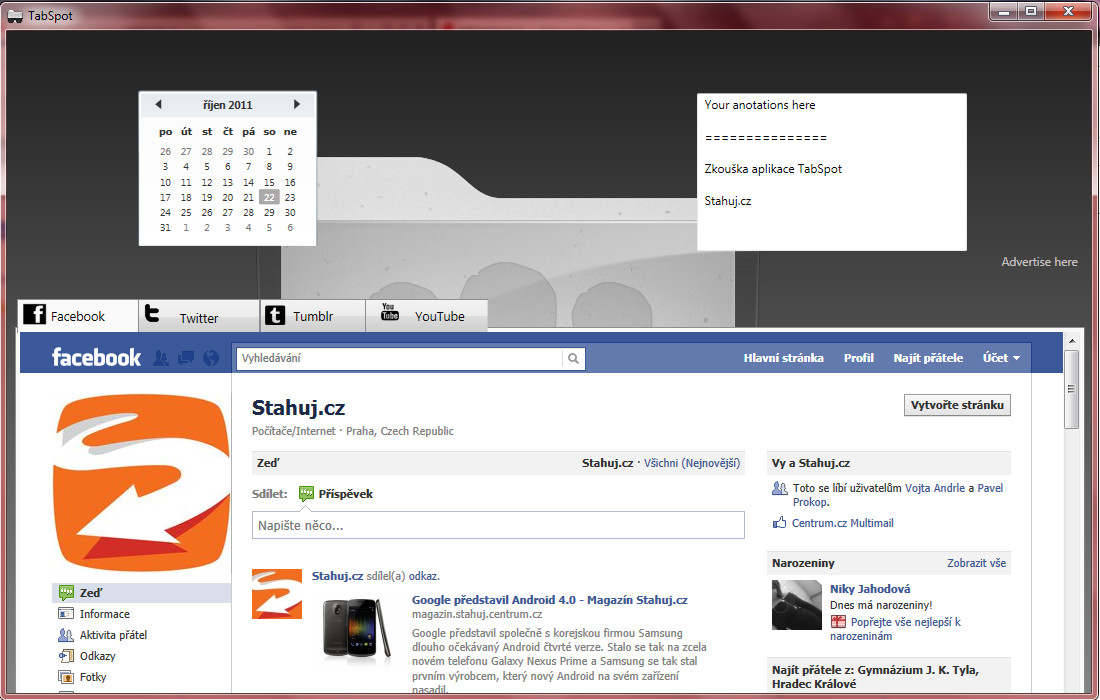Click magazin.stahuj.centrum.cz source text

click(x=477, y=614)
